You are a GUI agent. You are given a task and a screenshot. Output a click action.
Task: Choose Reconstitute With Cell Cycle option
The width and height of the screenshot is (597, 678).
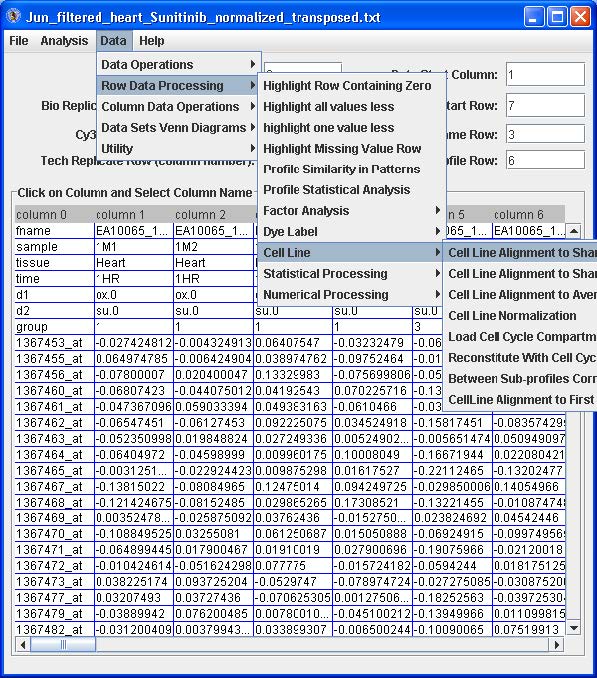pyautogui.click(x=521, y=358)
